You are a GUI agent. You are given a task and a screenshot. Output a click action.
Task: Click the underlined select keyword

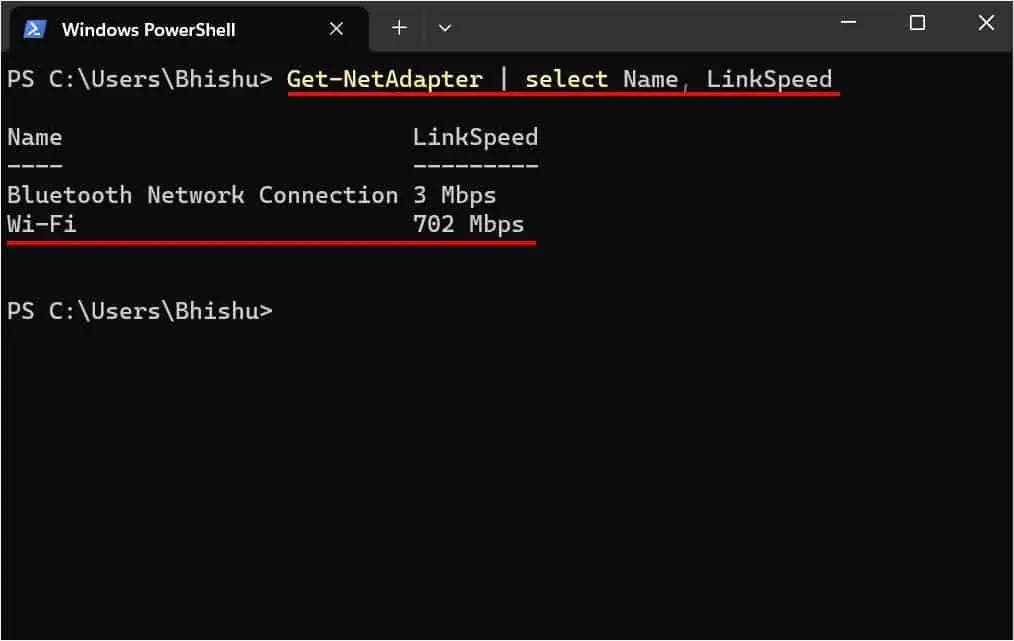(x=565, y=78)
